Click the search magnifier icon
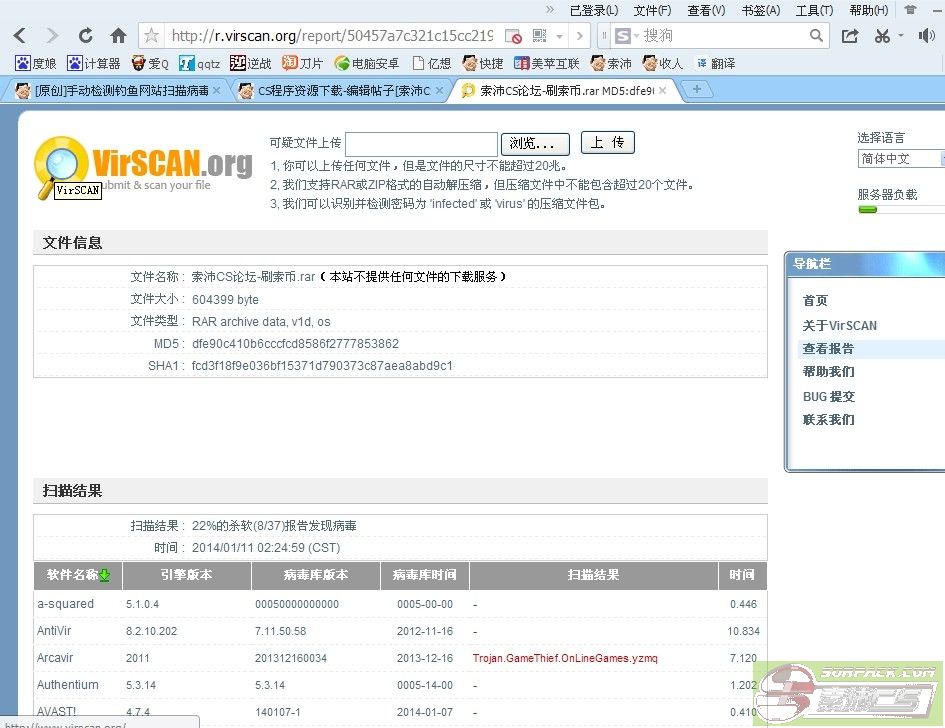This screenshot has width=945, height=728. 816,36
